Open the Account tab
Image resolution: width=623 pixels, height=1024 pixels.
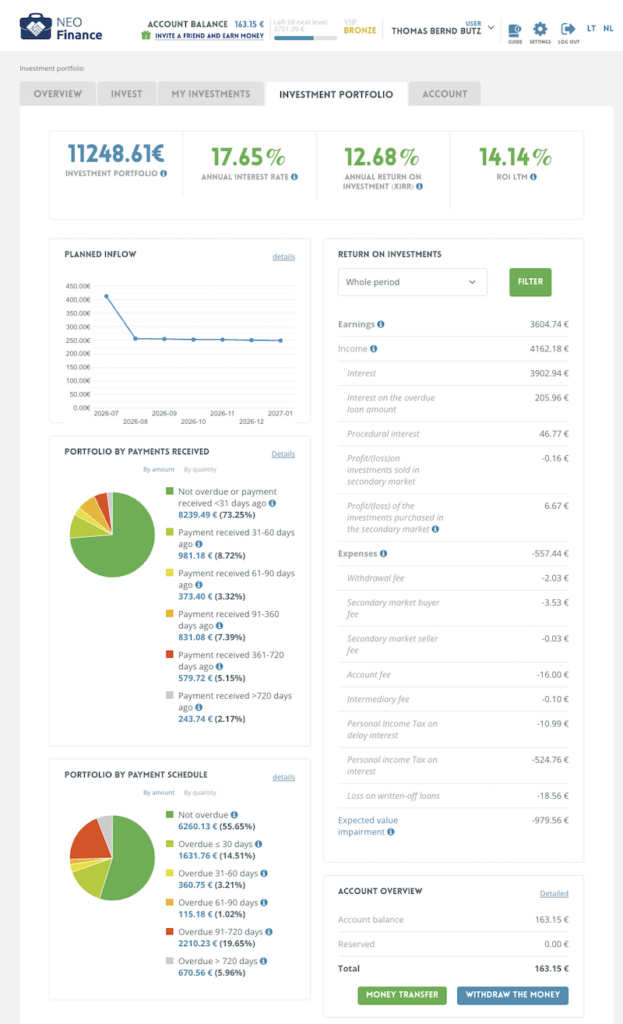(445, 94)
